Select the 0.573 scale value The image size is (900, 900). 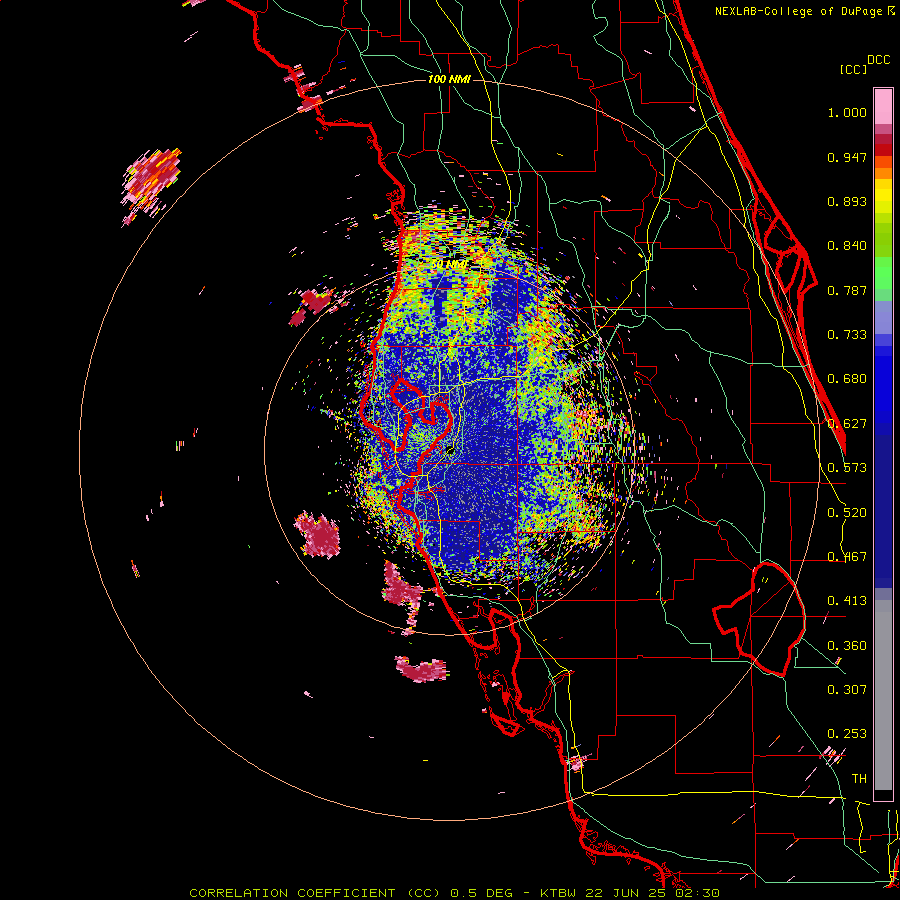847,468
